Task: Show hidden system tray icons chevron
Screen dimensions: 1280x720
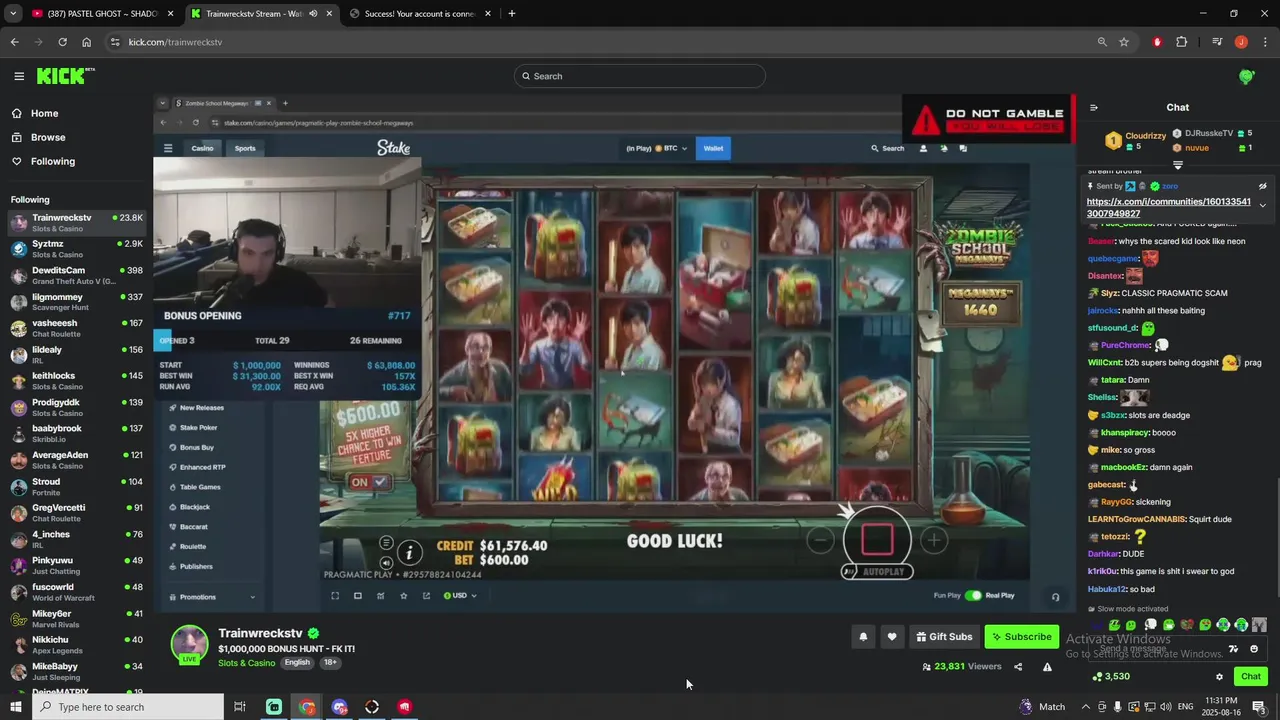Action: 1086,707
